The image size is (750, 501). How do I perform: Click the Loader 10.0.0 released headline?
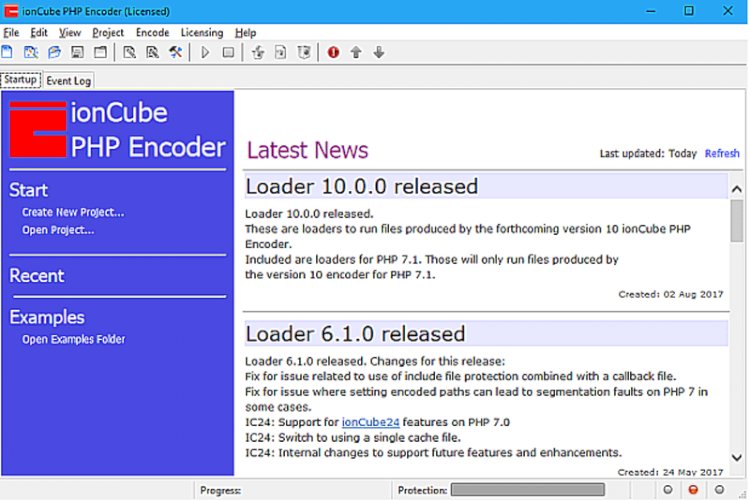(x=362, y=187)
